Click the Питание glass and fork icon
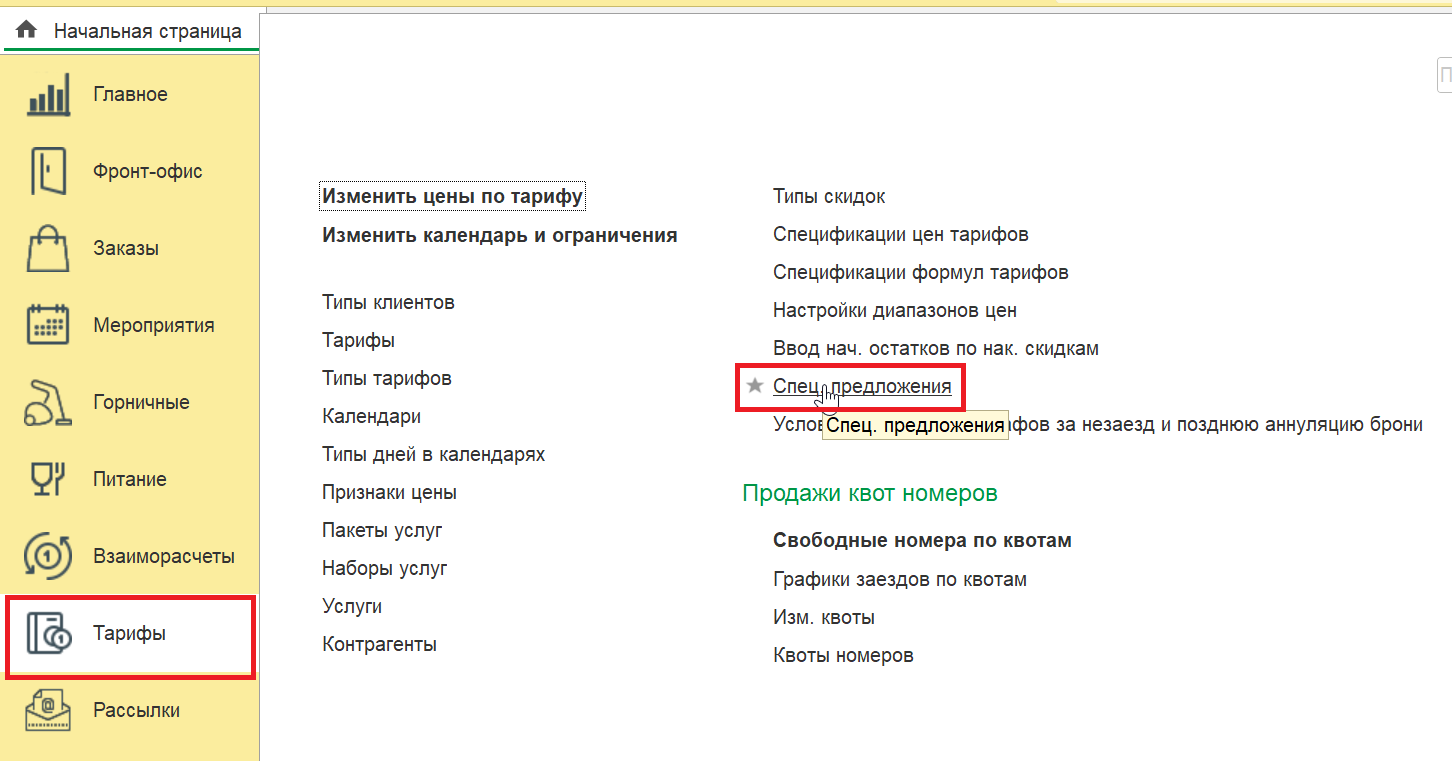 coord(47,479)
